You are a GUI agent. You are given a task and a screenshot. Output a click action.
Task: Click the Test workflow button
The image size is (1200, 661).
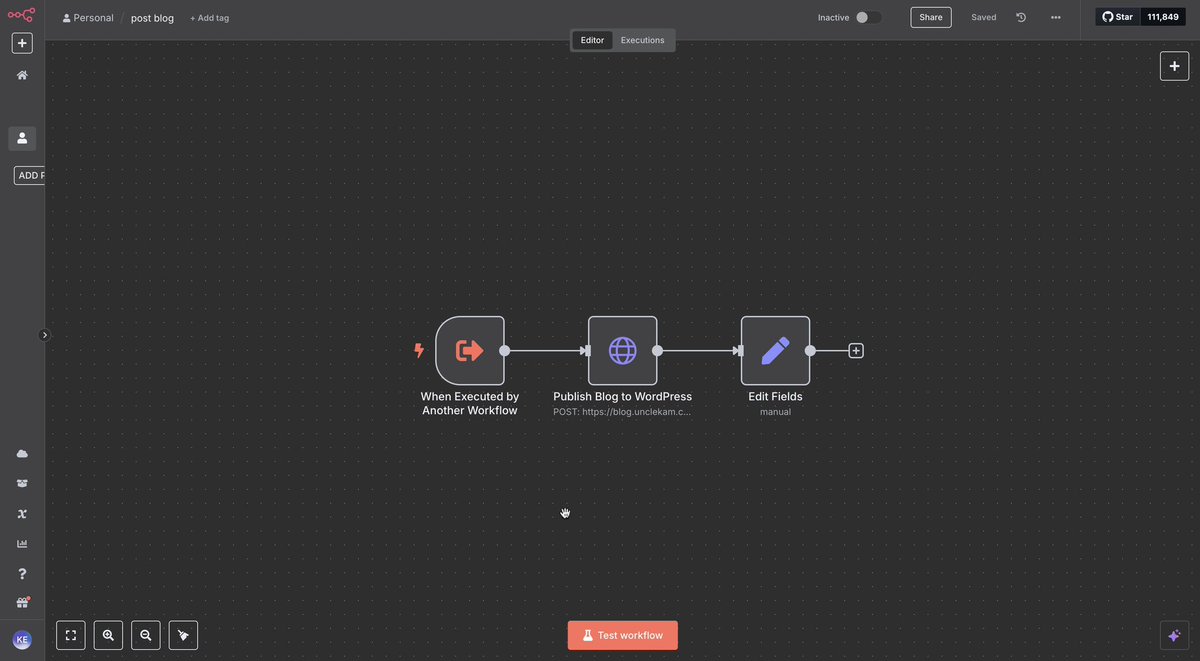tap(622, 634)
